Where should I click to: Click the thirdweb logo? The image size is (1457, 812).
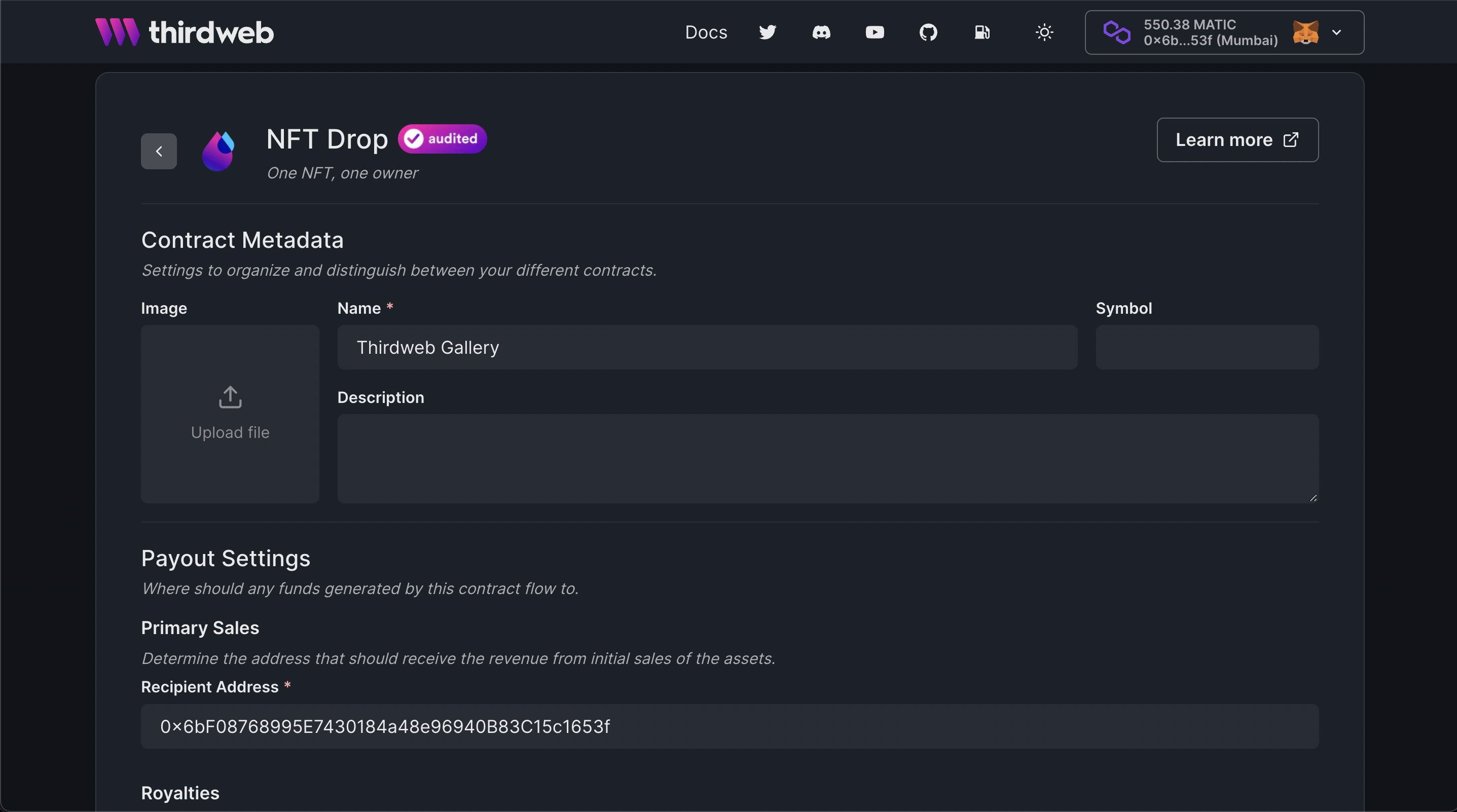click(x=185, y=31)
